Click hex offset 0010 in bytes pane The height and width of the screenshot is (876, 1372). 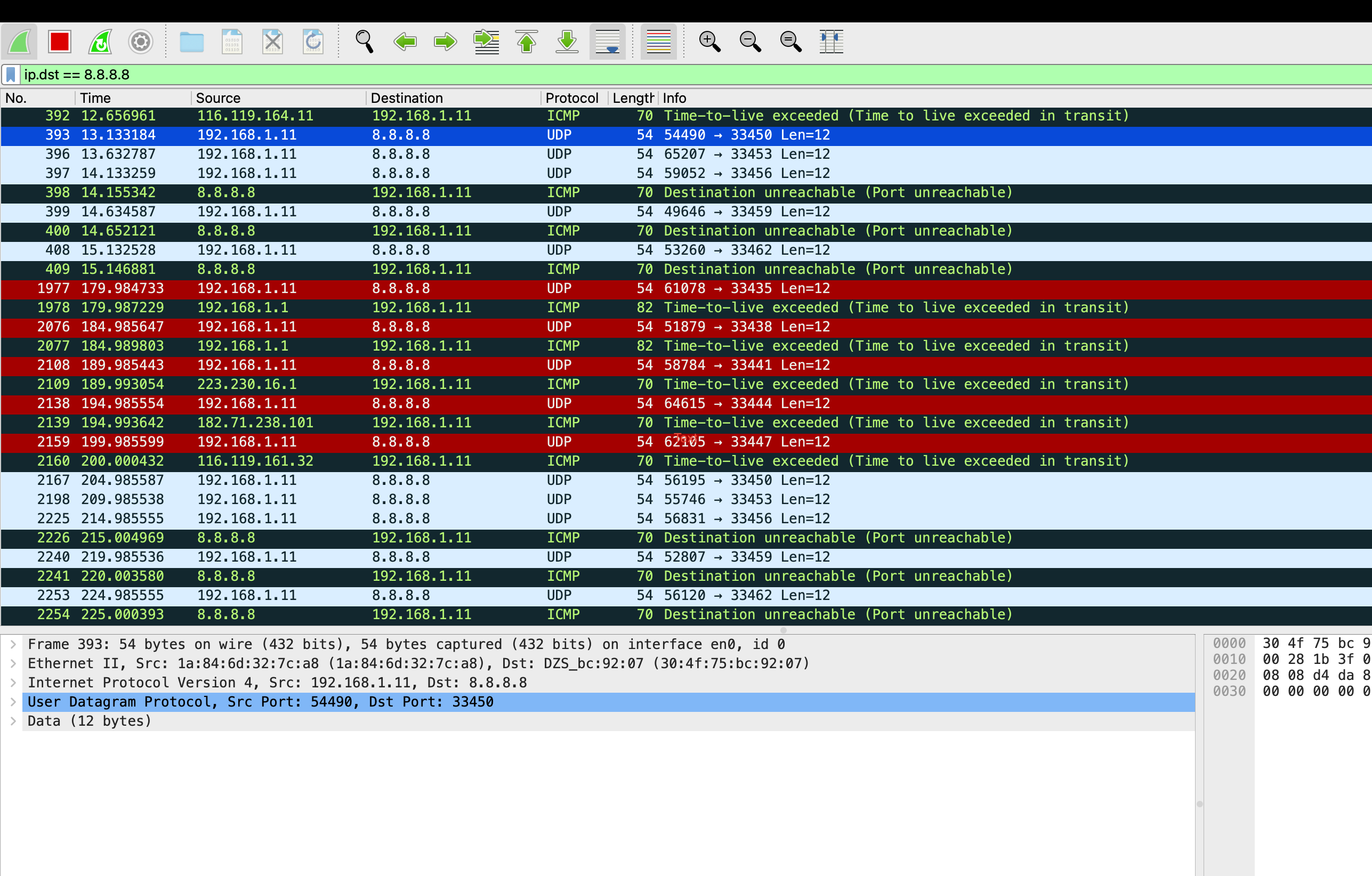point(1229,660)
